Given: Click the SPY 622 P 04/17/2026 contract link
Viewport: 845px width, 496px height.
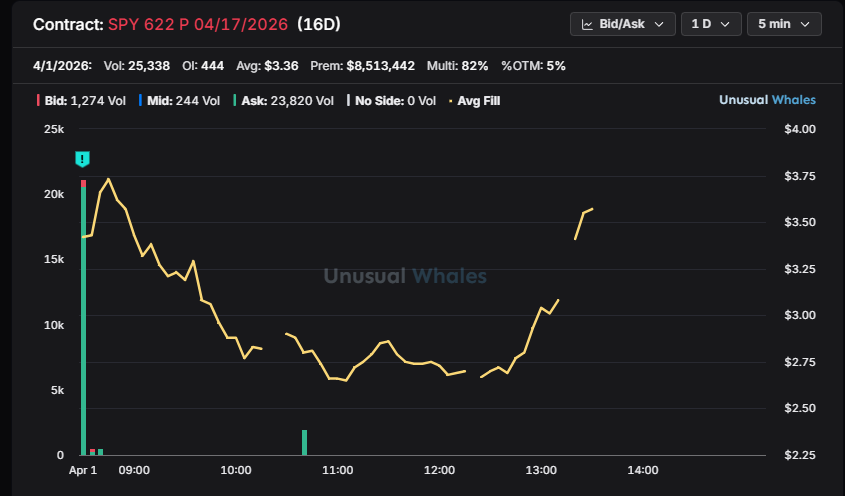Looking at the screenshot, I should pos(198,24).
